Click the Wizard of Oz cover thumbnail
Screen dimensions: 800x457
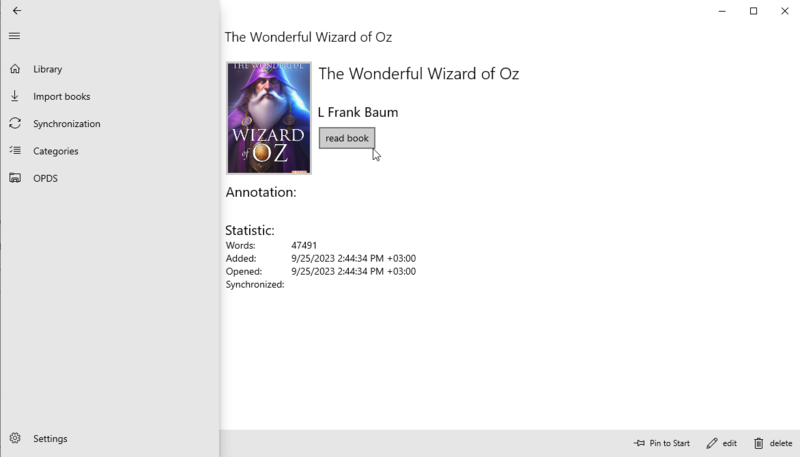[269, 118]
